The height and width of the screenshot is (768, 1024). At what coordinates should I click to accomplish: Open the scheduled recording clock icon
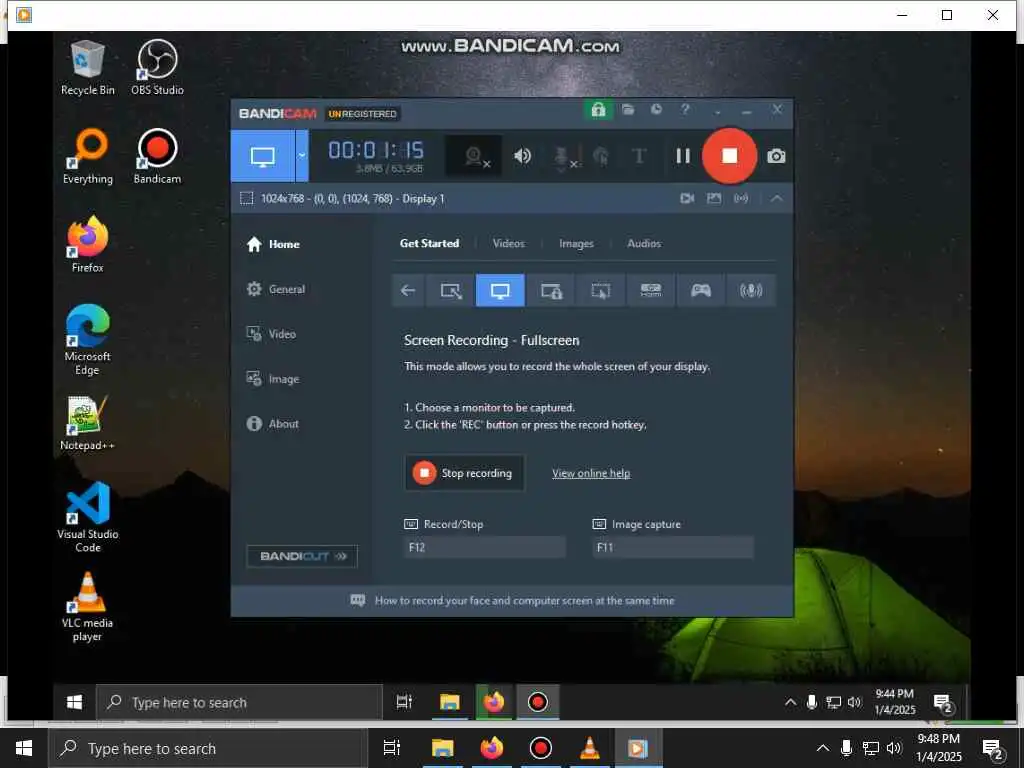coord(656,110)
